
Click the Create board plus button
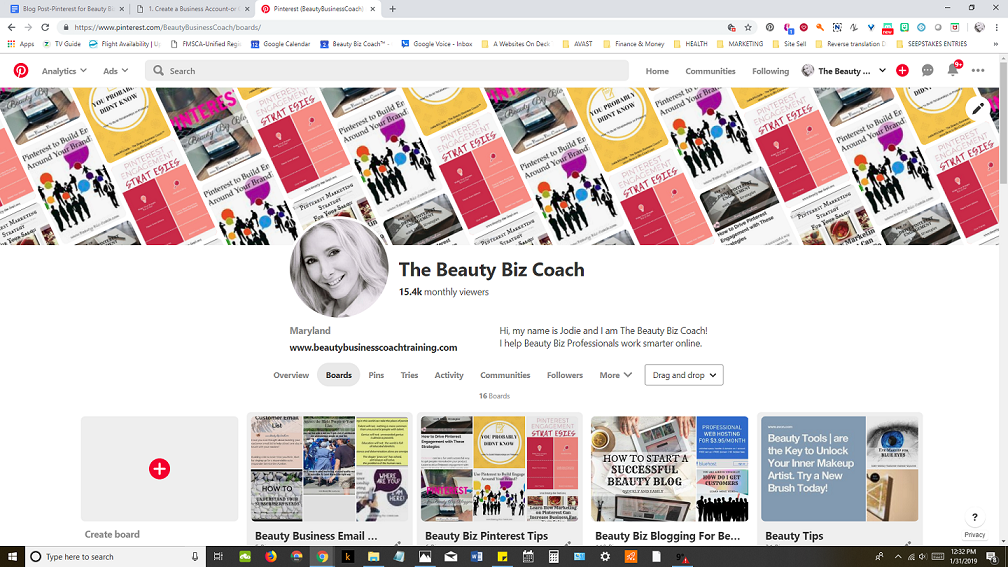pos(159,469)
